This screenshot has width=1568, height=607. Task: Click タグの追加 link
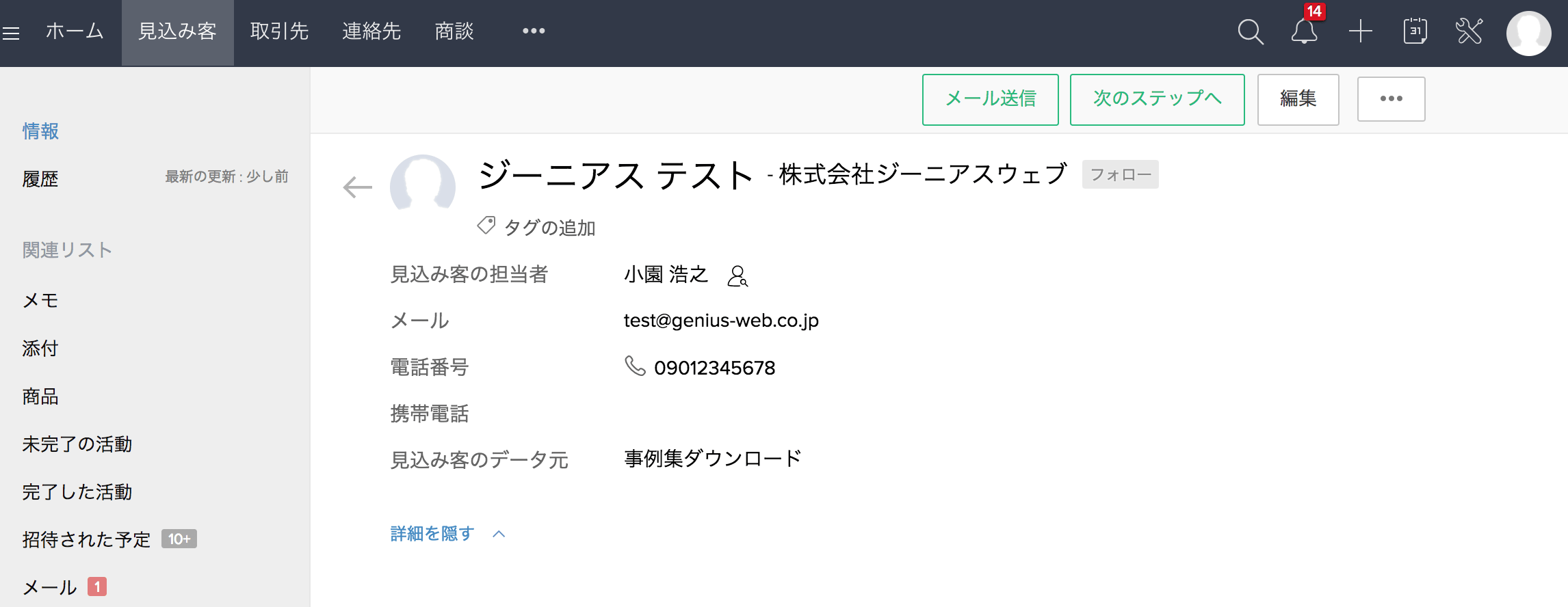(x=549, y=228)
